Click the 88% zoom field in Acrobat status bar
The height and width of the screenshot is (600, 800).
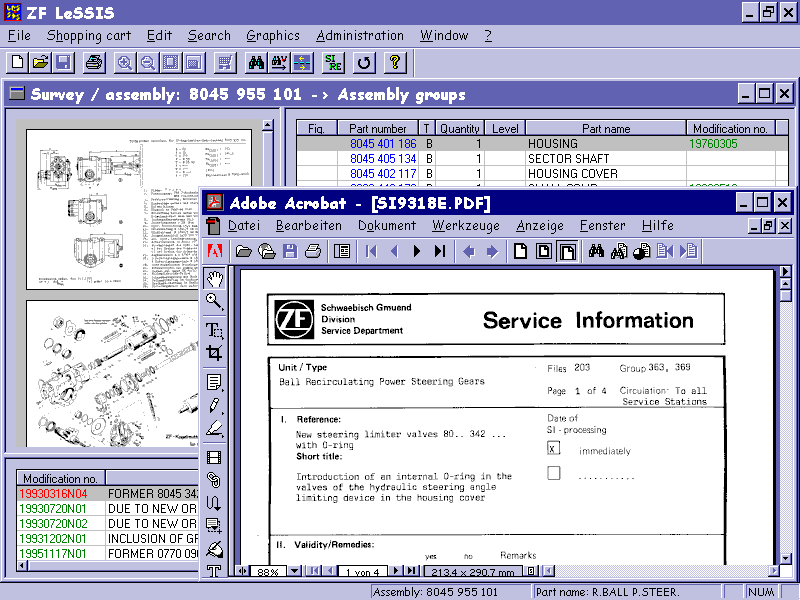click(x=268, y=571)
